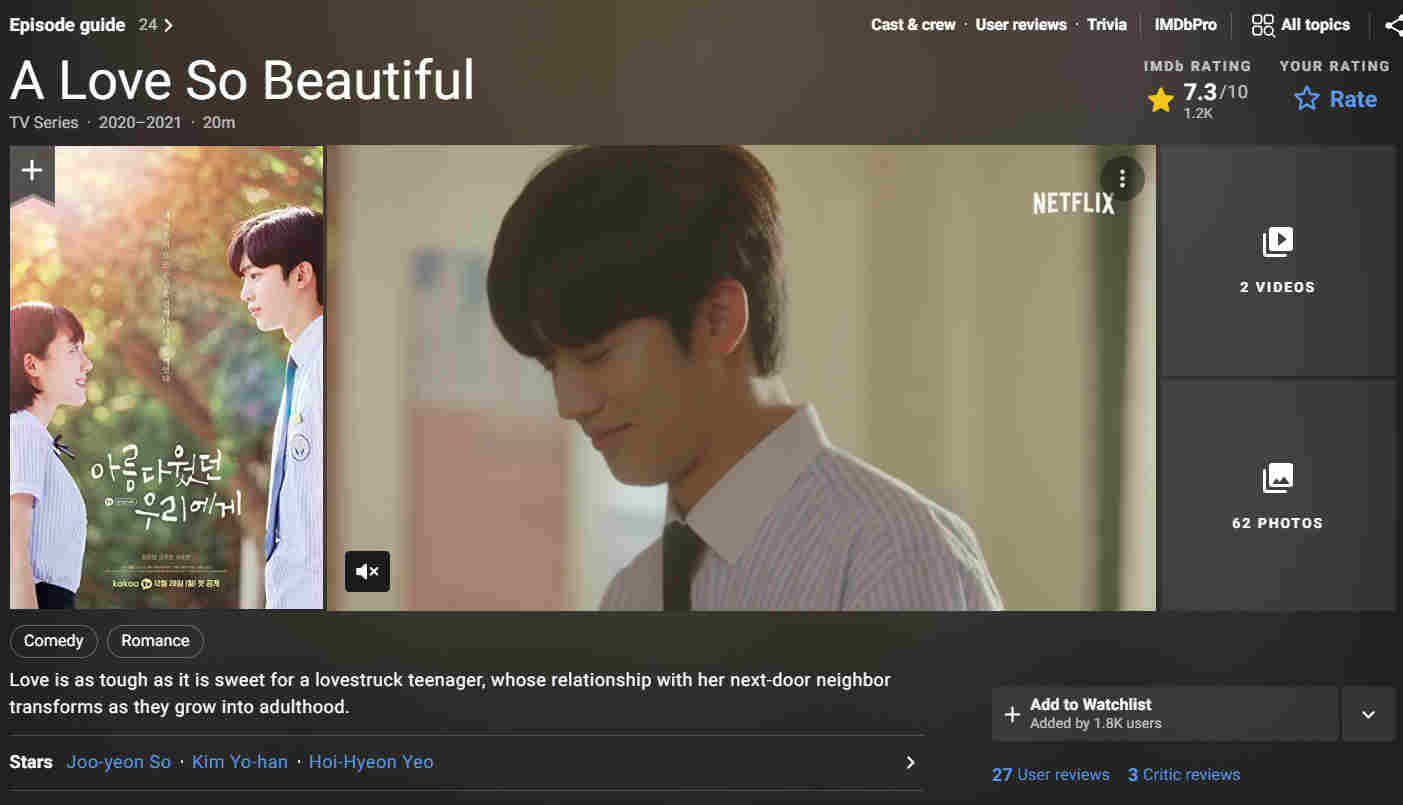Click the Add to Watchlist plus icon

1012,714
